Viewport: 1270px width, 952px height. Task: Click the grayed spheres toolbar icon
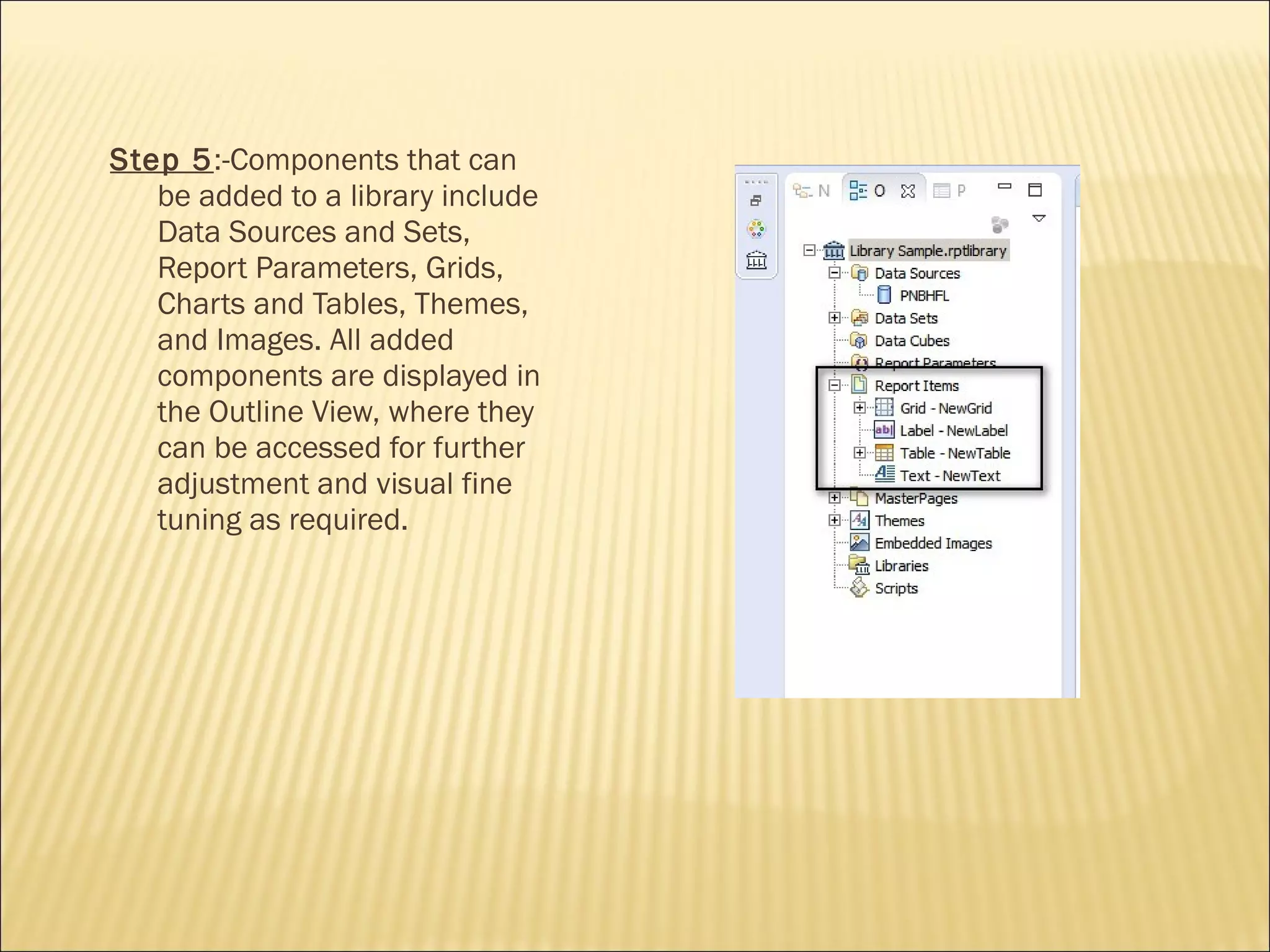(1000, 224)
